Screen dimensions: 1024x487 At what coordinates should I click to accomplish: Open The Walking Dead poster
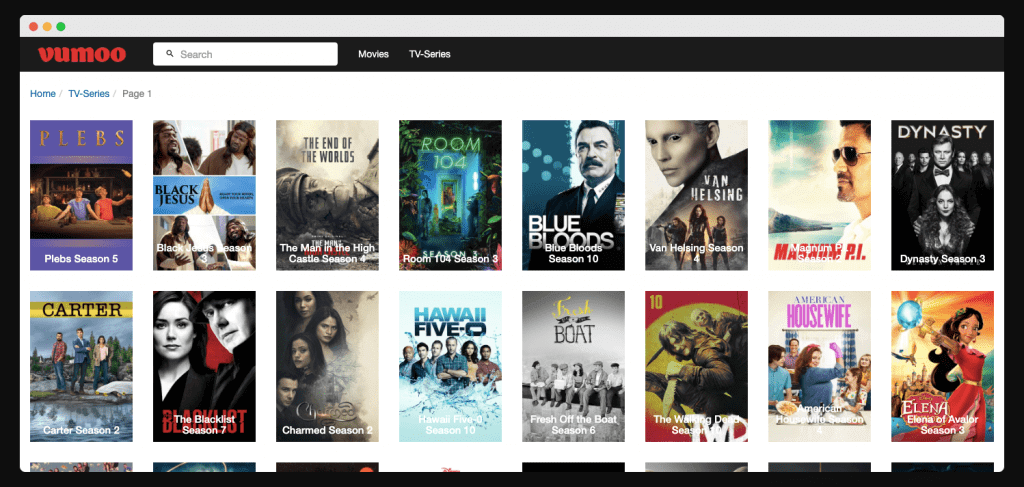pos(696,366)
